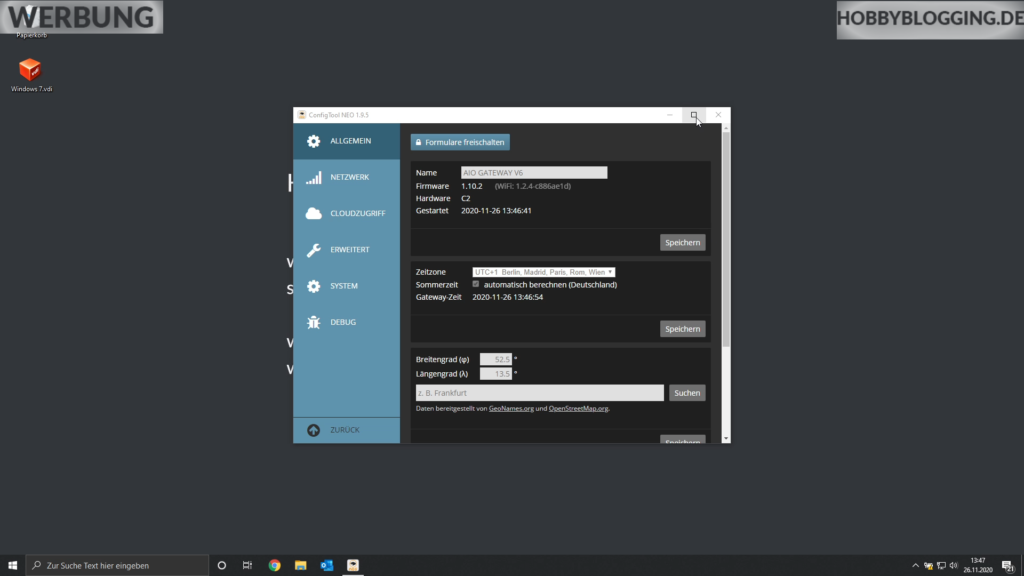The height and width of the screenshot is (576, 1024).
Task: Expand hidden tray icons chevron
Action: coord(916,565)
